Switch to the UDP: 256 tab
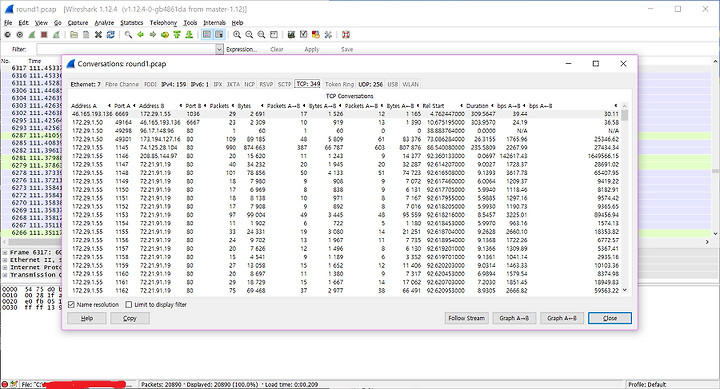 371,84
